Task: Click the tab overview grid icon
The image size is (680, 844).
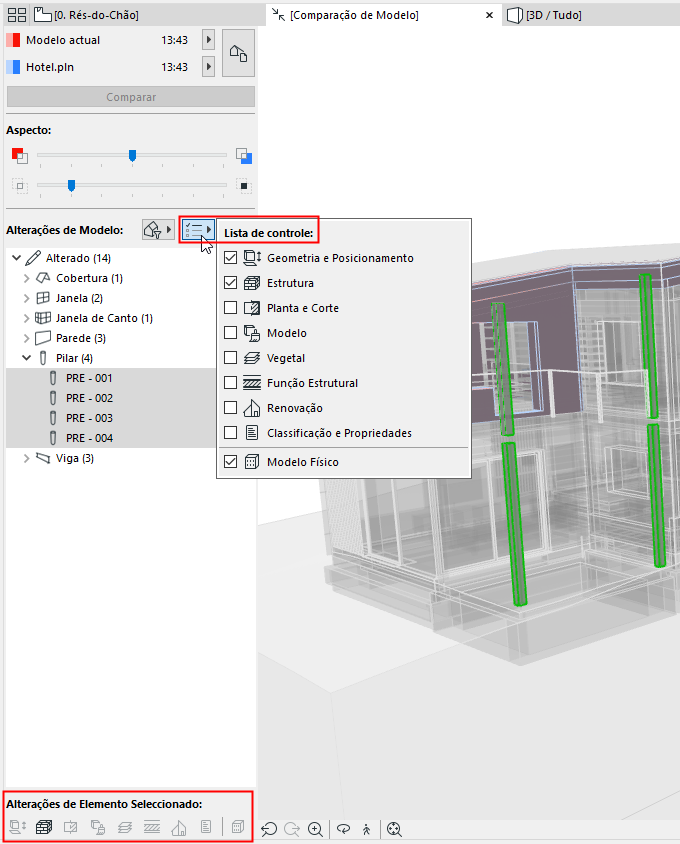Action: (17, 15)
